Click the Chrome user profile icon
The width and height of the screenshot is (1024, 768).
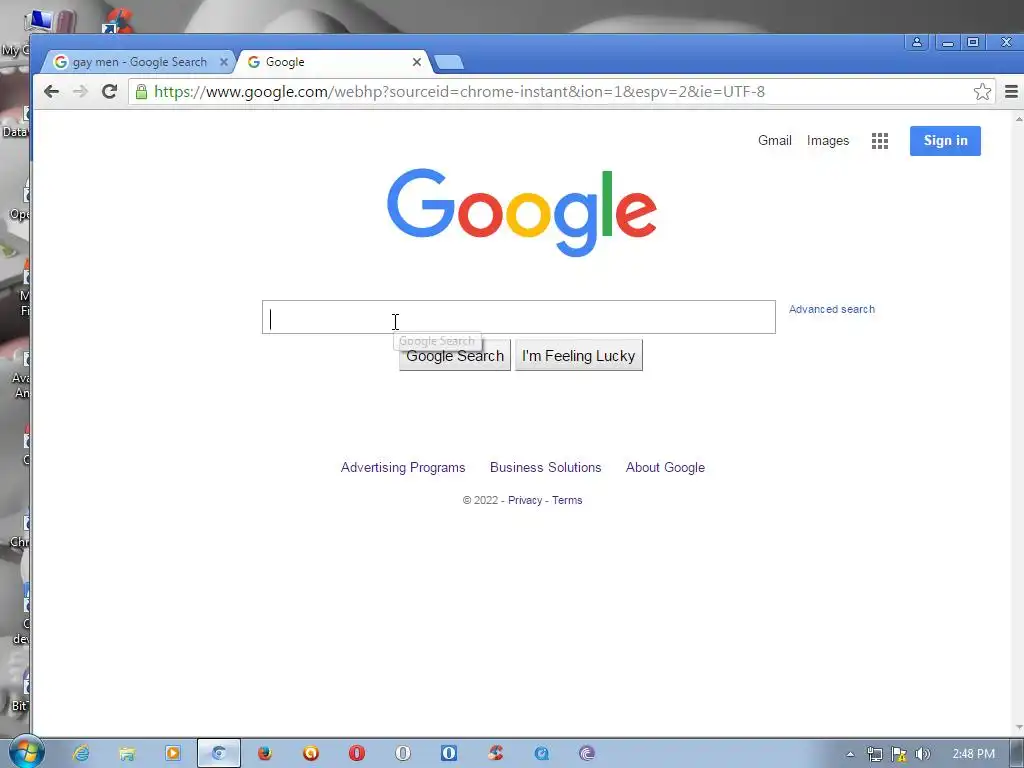pyautogui.click(x=916, y=42)
